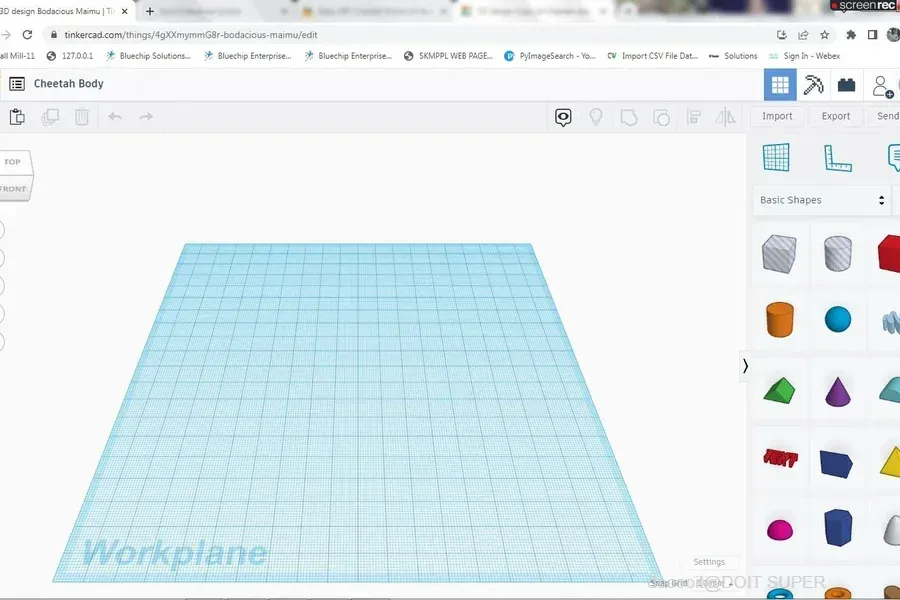Image resolution: width=900 pixels, height=600 pixels.
Task: Open a new browser tab with plus
Action: tap(150, 11)
